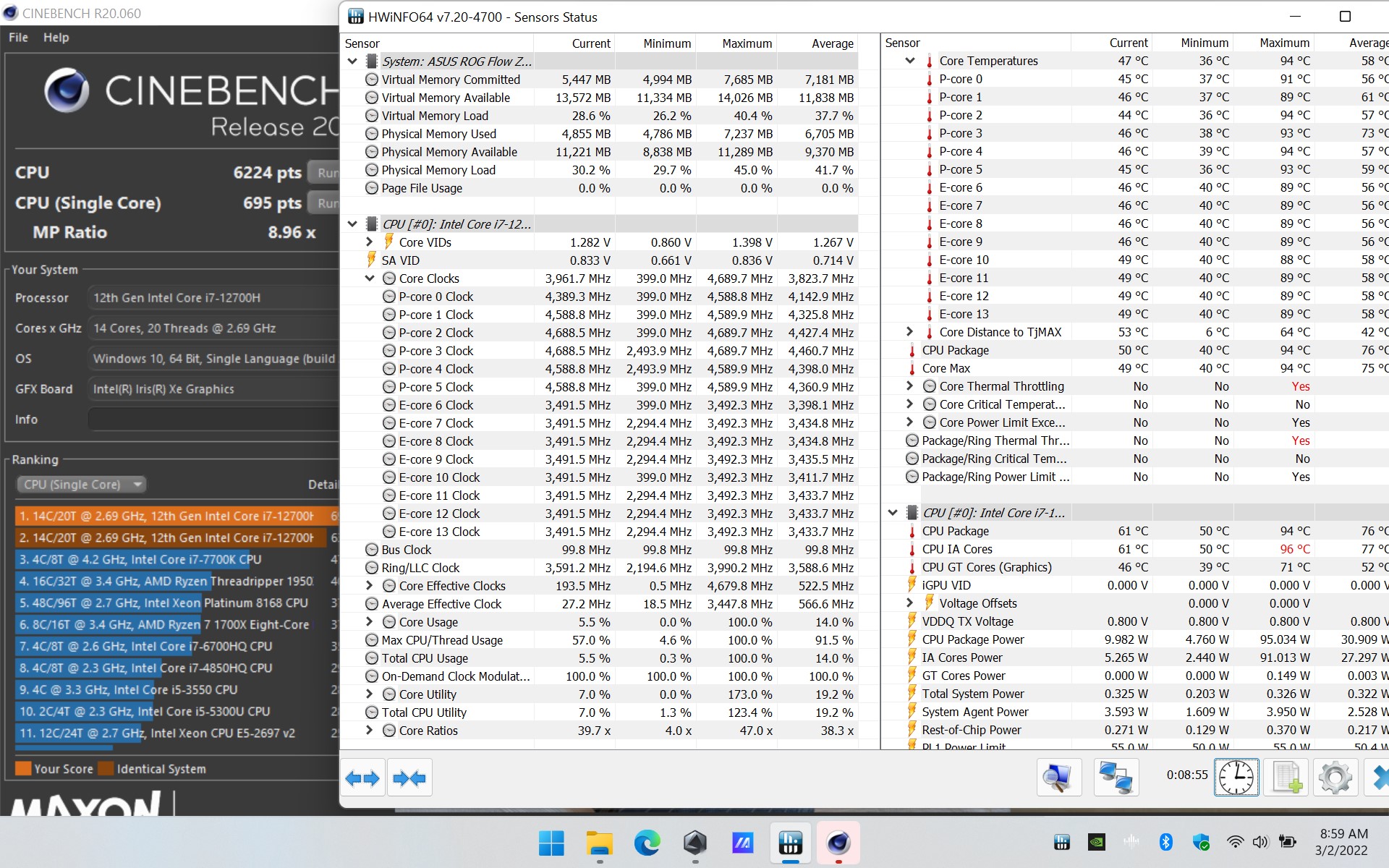This screenshot has height=868, width=1389.
Task: Click the ranking Details button in Cinebench
Action: point(323,485)
